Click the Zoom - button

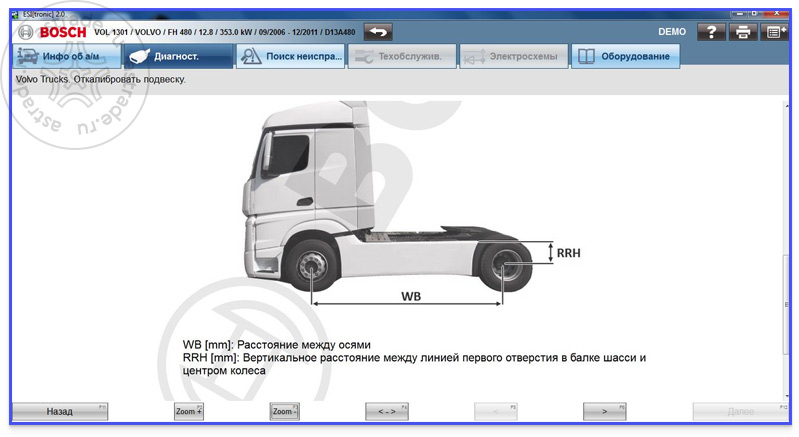point(284,412)
